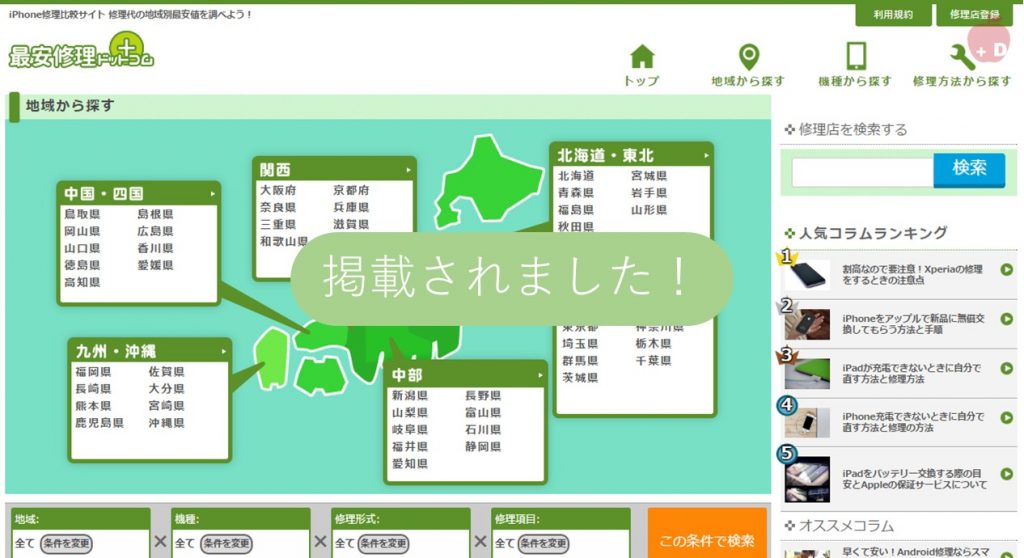This screenshot has height=558, width=1024.
Task: Select 山口県 prefecture link
Action: coord(82,248)
